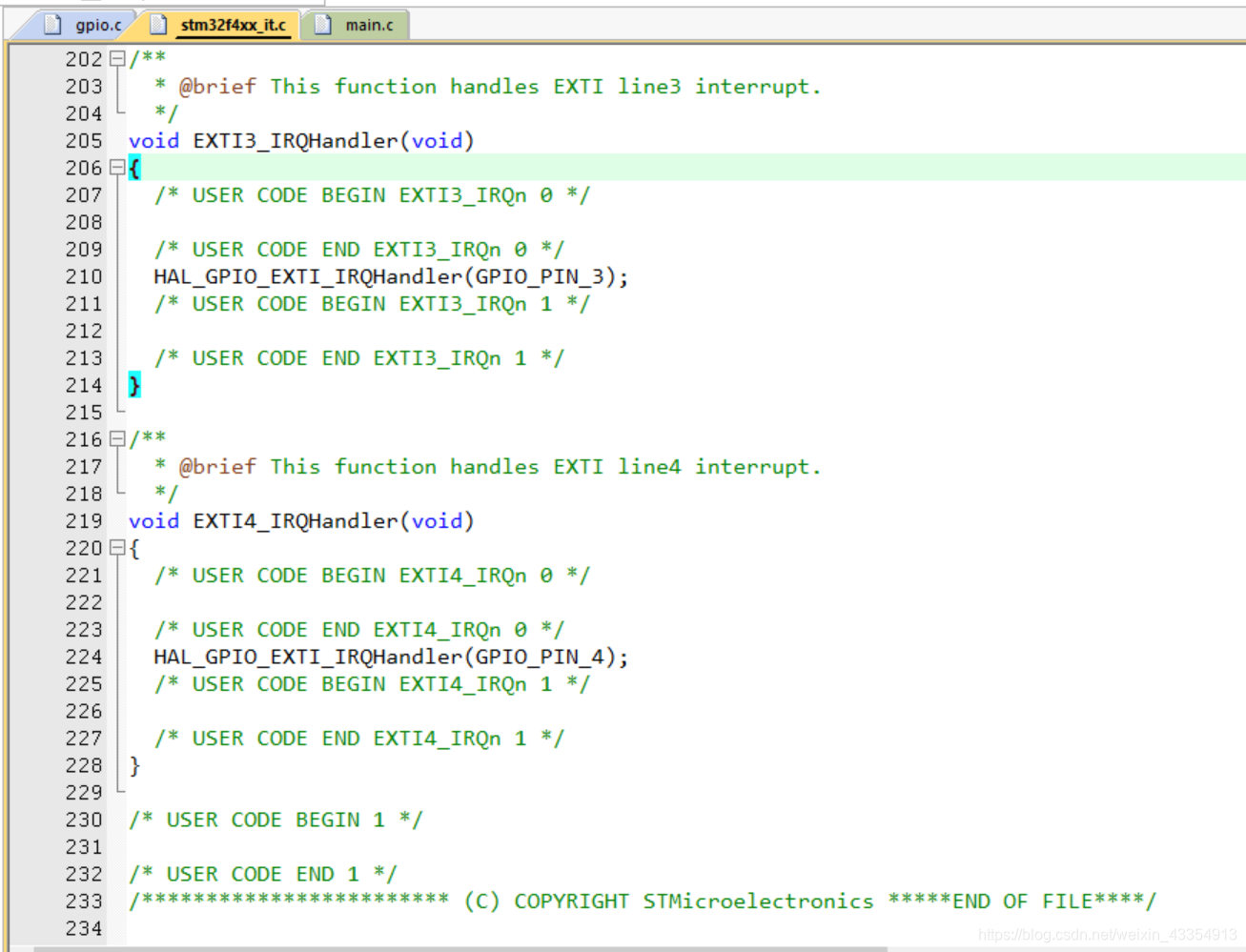Click the highlighted closing brace on line 214
Viewport: 1246px width, 952px height.
pos(134,385)
